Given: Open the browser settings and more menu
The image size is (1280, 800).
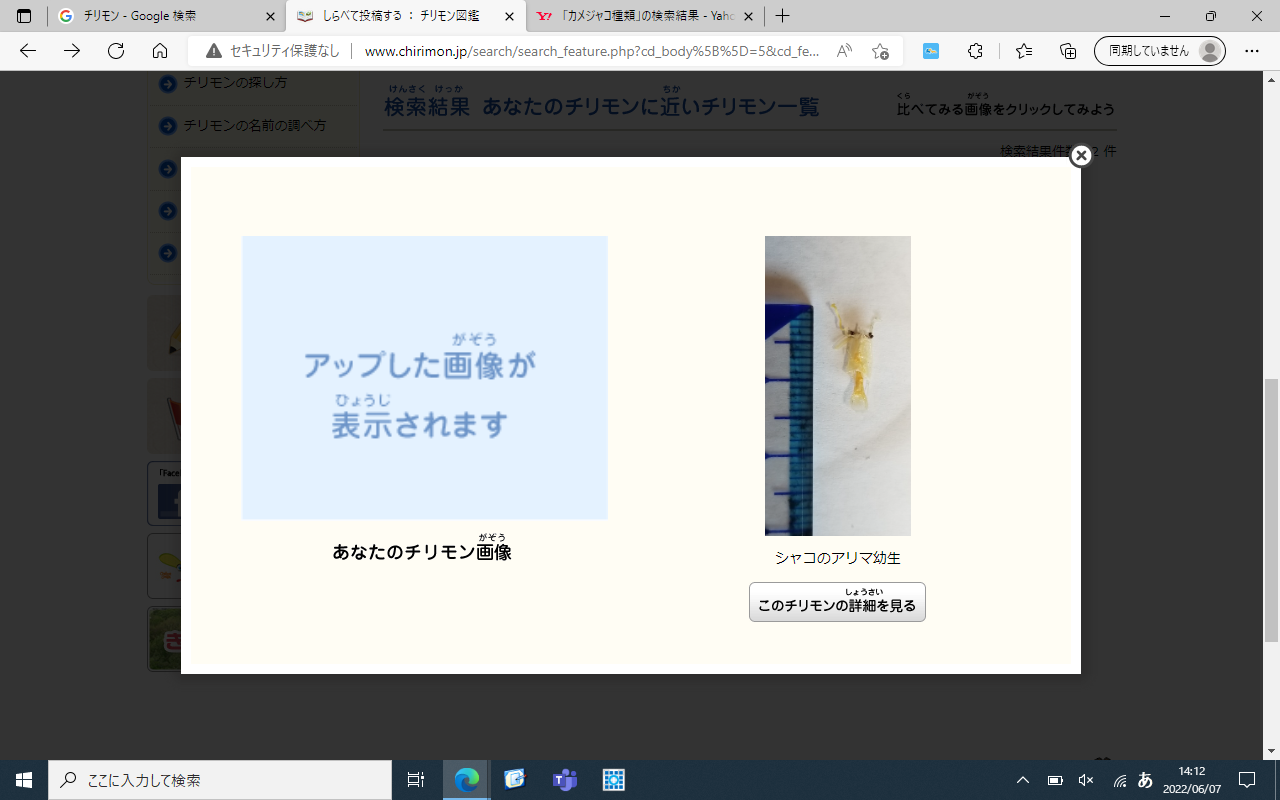Looking at the screenshot, I should 1252,51.
